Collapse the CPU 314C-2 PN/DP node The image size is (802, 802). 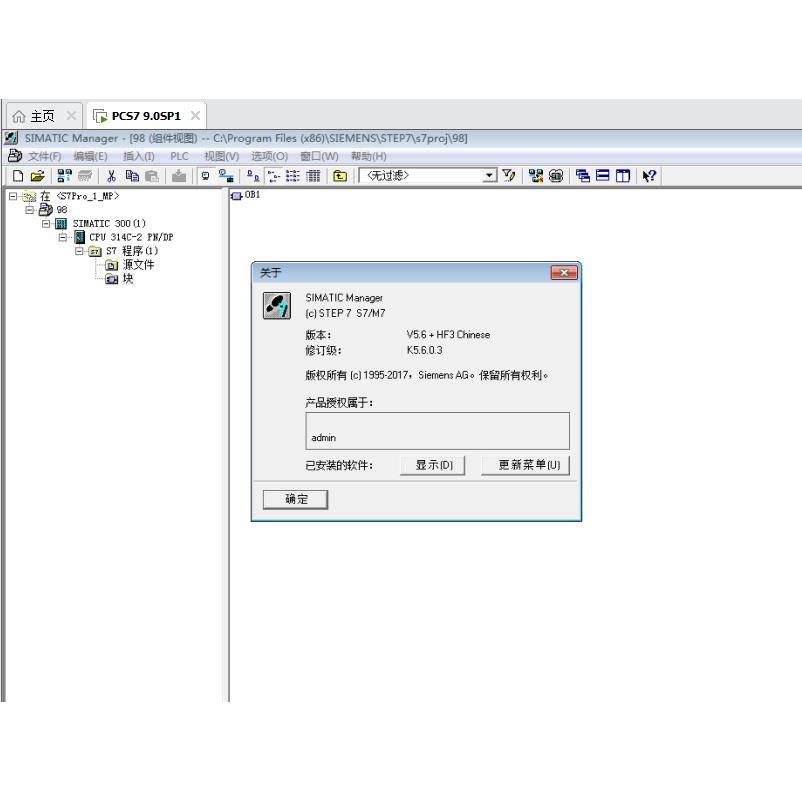click(x=62, y=237)
